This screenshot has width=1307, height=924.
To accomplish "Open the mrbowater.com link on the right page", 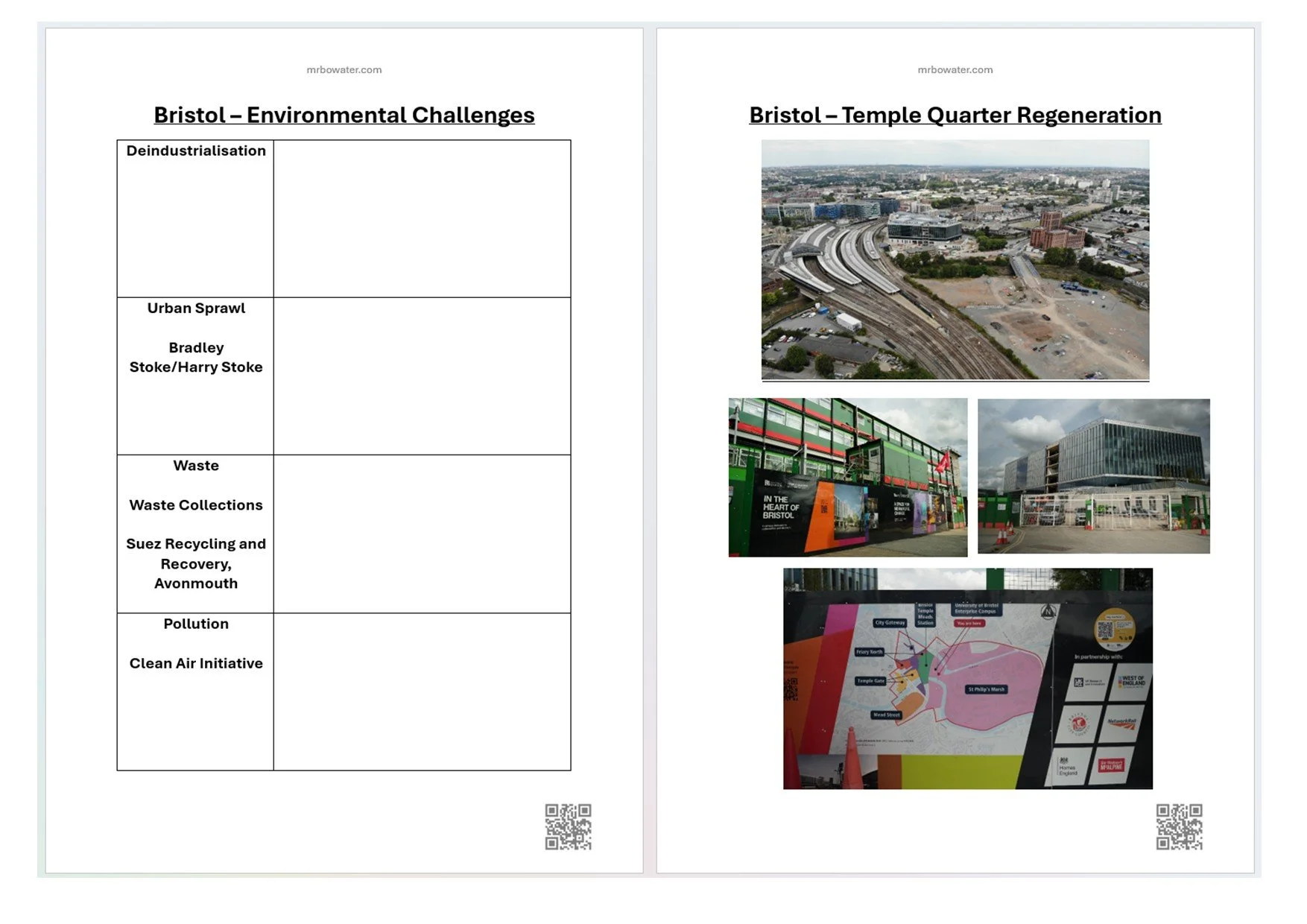I will pyautogui.click(x=955, y=69).
